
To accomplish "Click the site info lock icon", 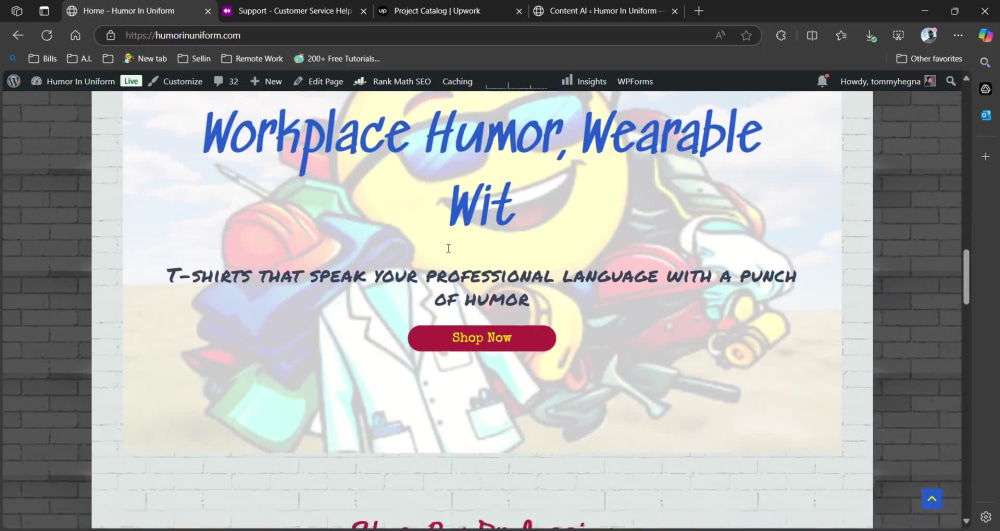I will [x=110, y=35].
